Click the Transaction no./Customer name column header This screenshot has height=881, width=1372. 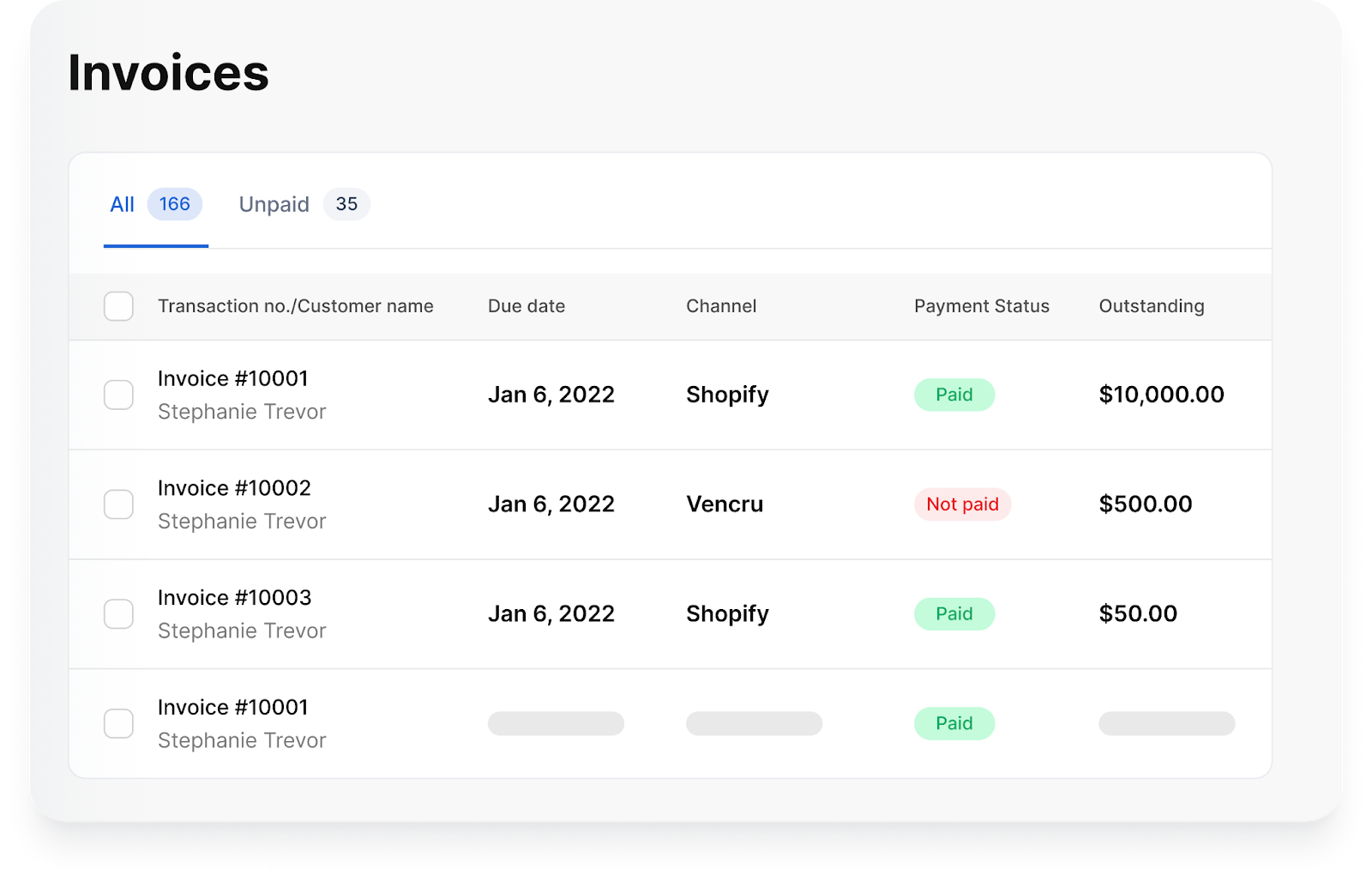click(296, 306)
